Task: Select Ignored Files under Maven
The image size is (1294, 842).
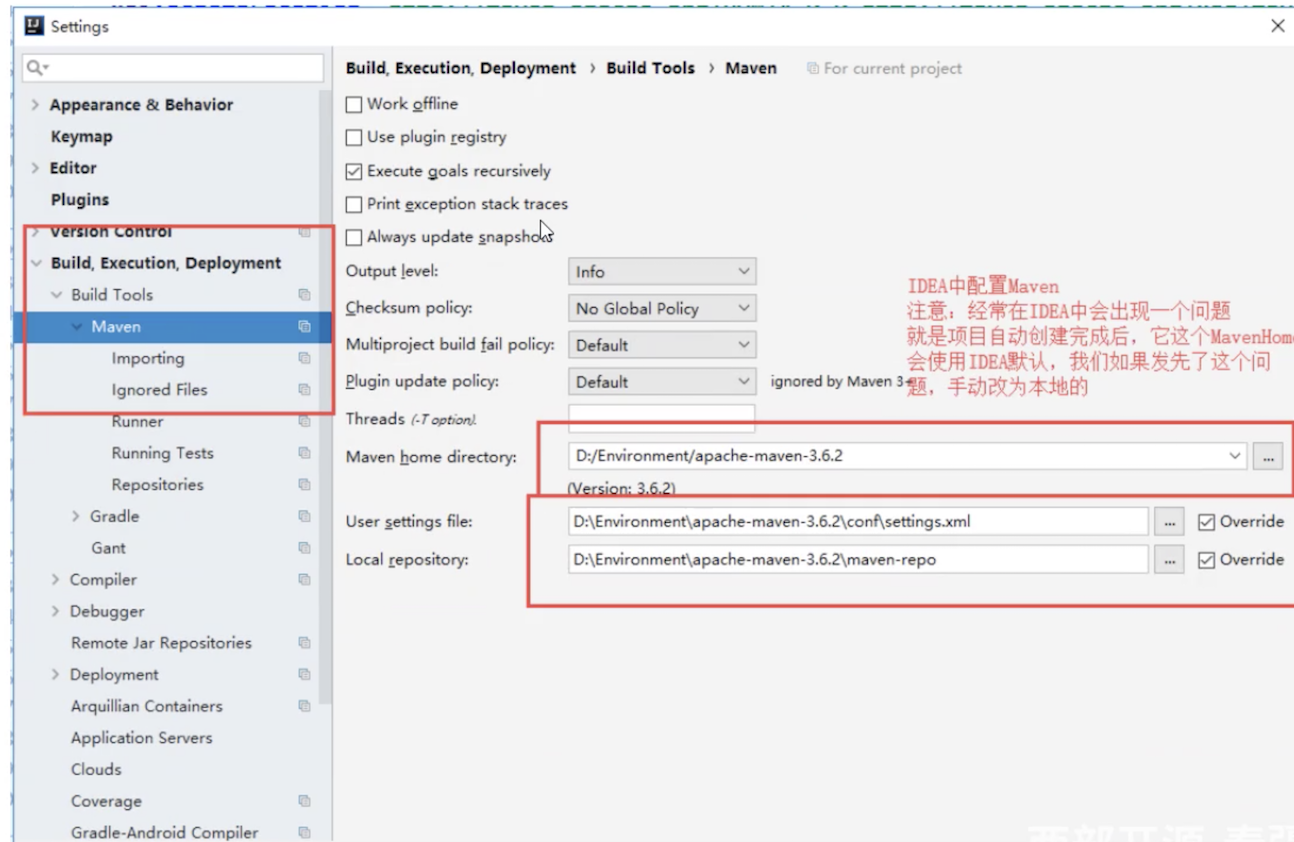Action: (160, 390)
